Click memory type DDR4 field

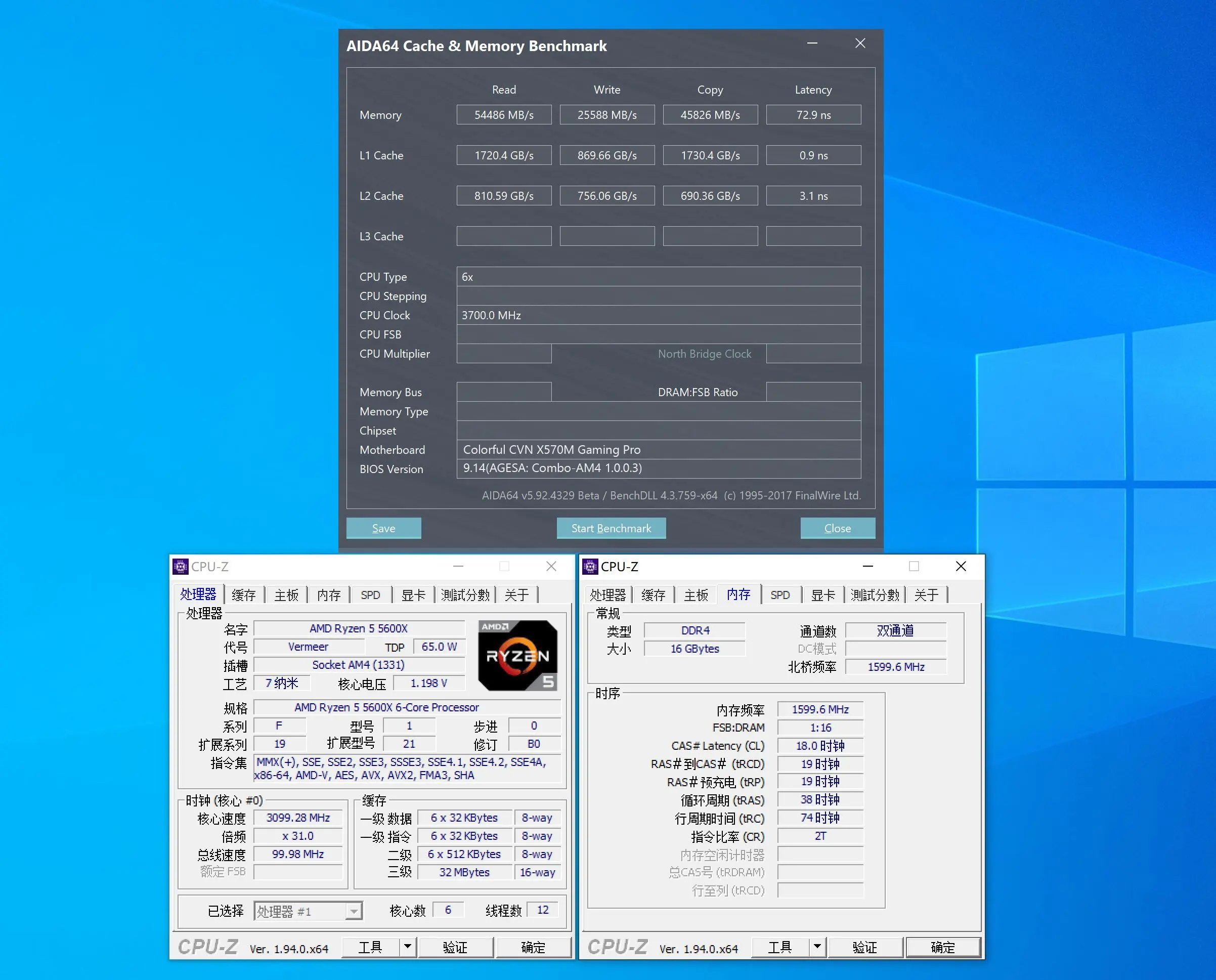coord(694,630)
